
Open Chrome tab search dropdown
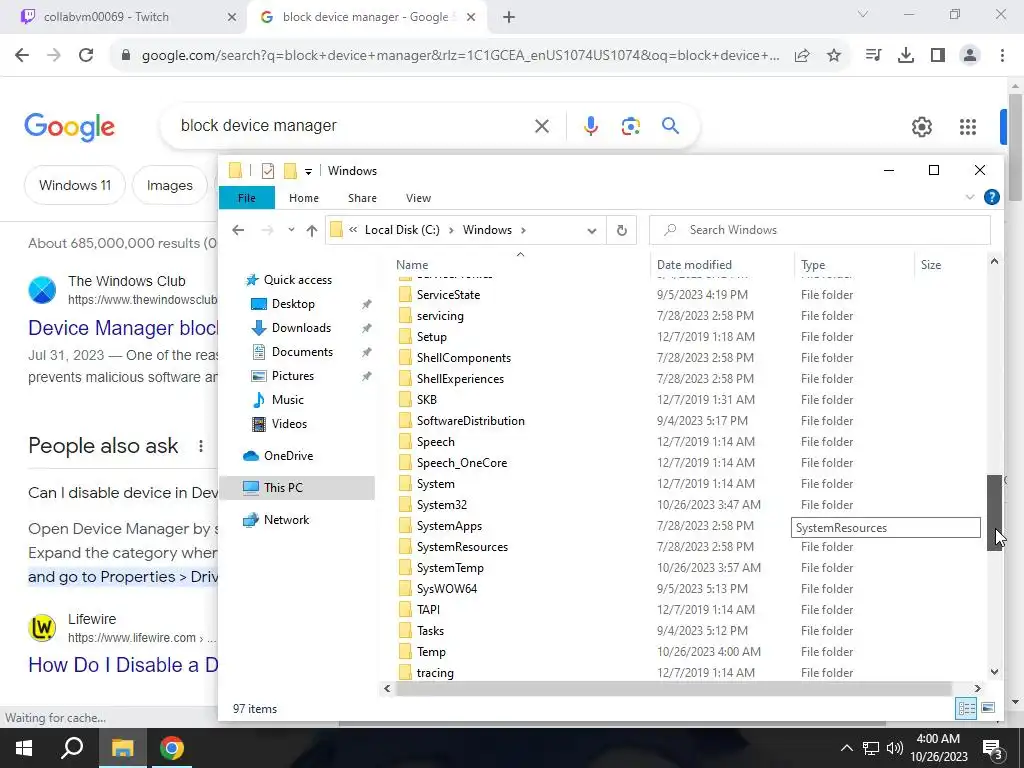click(x=863, y=14)
